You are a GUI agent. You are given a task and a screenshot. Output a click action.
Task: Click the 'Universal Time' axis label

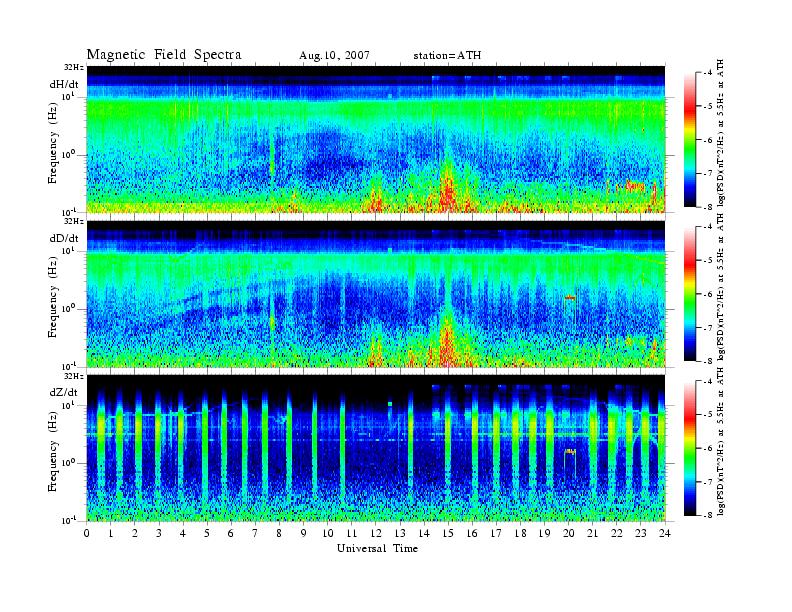coord(377,548)
